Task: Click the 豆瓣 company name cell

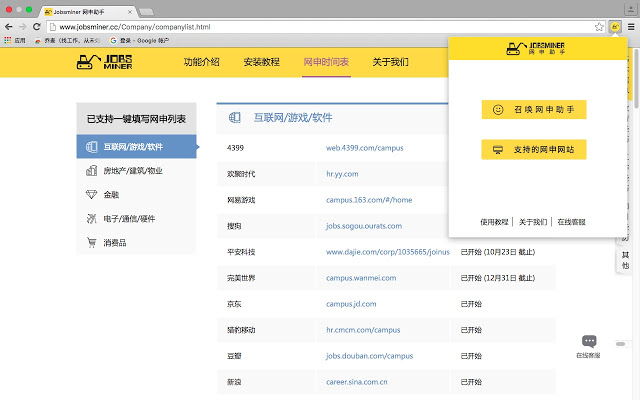Action: click(x=234, y=356)
